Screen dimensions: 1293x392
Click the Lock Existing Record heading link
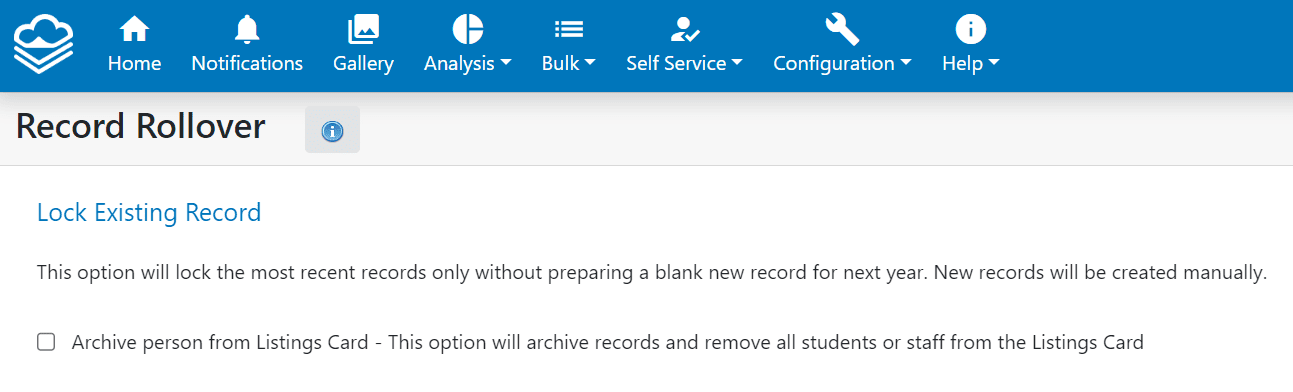click(x=149, y=213)
